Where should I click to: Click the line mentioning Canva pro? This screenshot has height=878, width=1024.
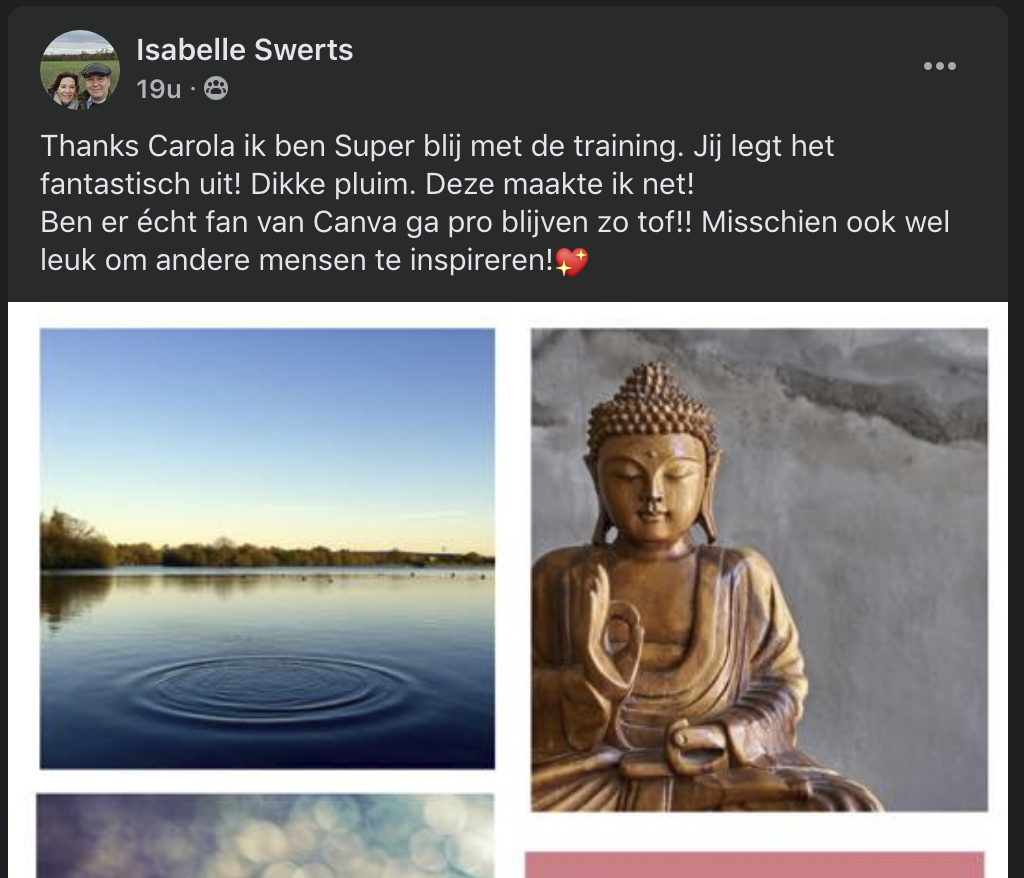pos(494,222)
